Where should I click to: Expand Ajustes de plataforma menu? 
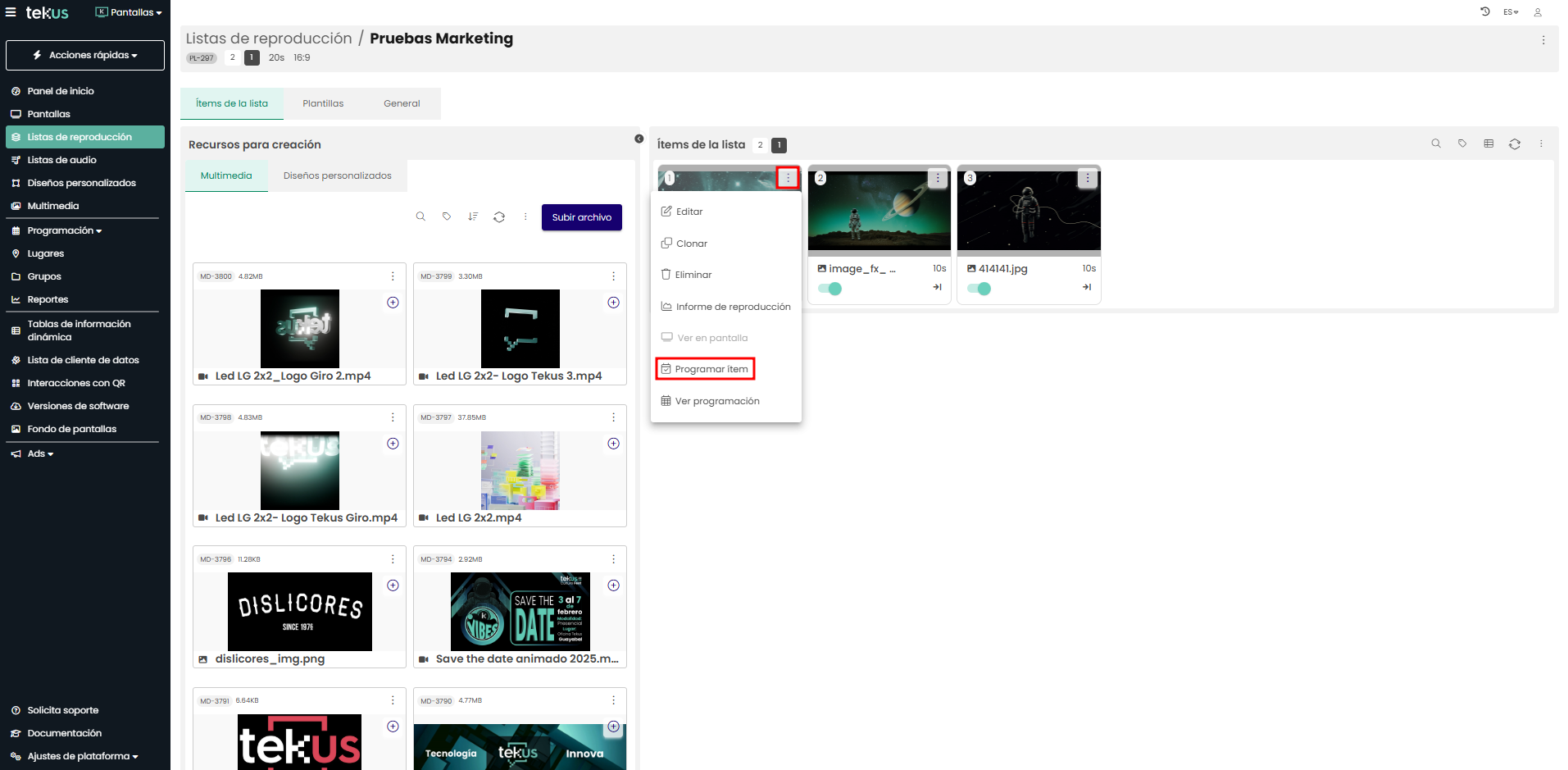click(x=82, y=756)
